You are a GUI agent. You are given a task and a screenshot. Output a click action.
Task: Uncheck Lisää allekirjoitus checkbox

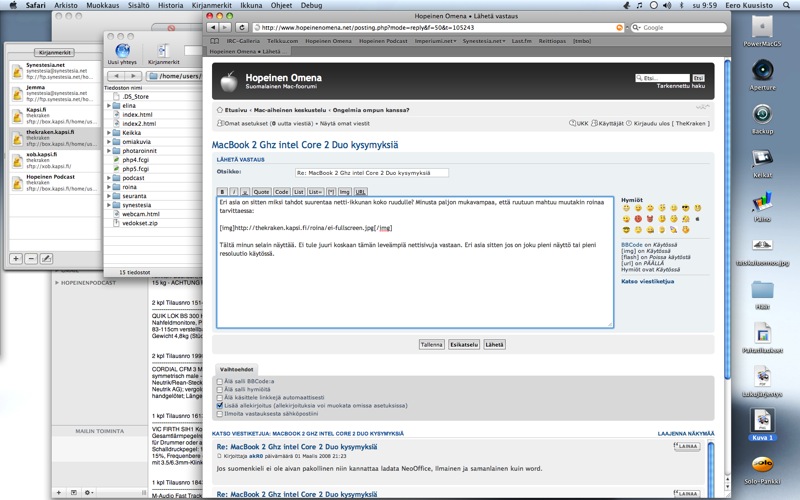tap(220, 406)
